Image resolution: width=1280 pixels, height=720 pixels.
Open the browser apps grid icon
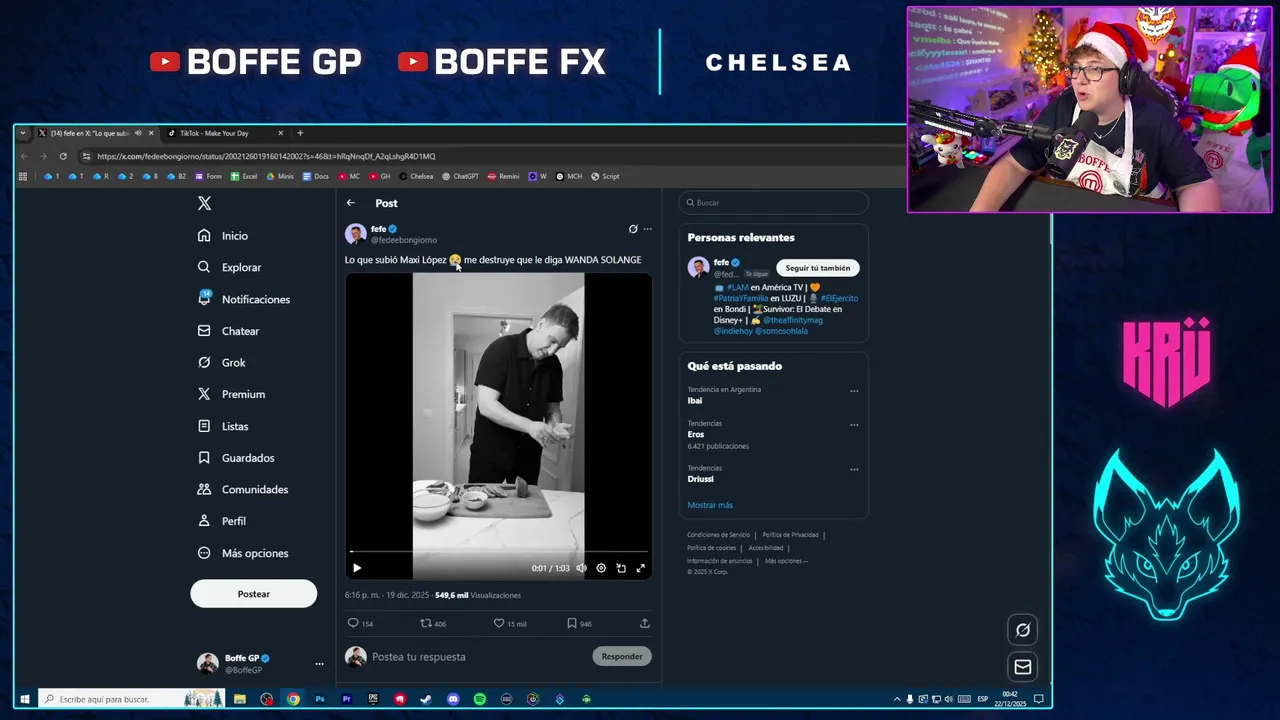(23, 176)
